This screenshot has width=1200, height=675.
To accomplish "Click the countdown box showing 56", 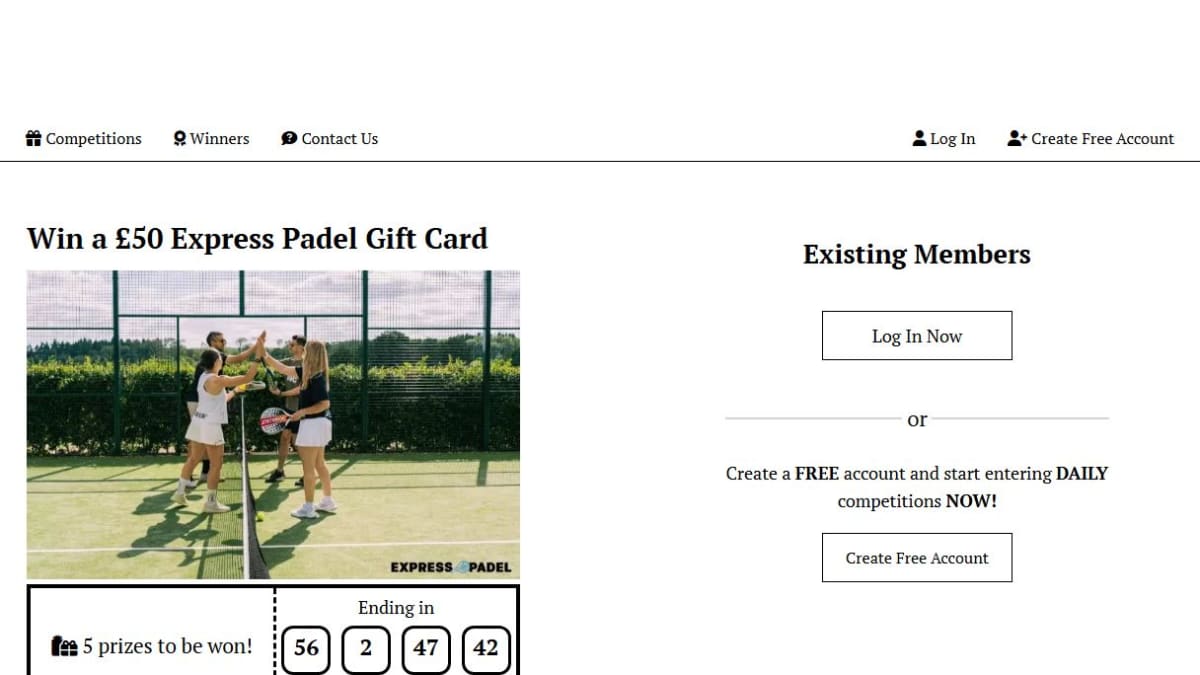I will (307, 649).
